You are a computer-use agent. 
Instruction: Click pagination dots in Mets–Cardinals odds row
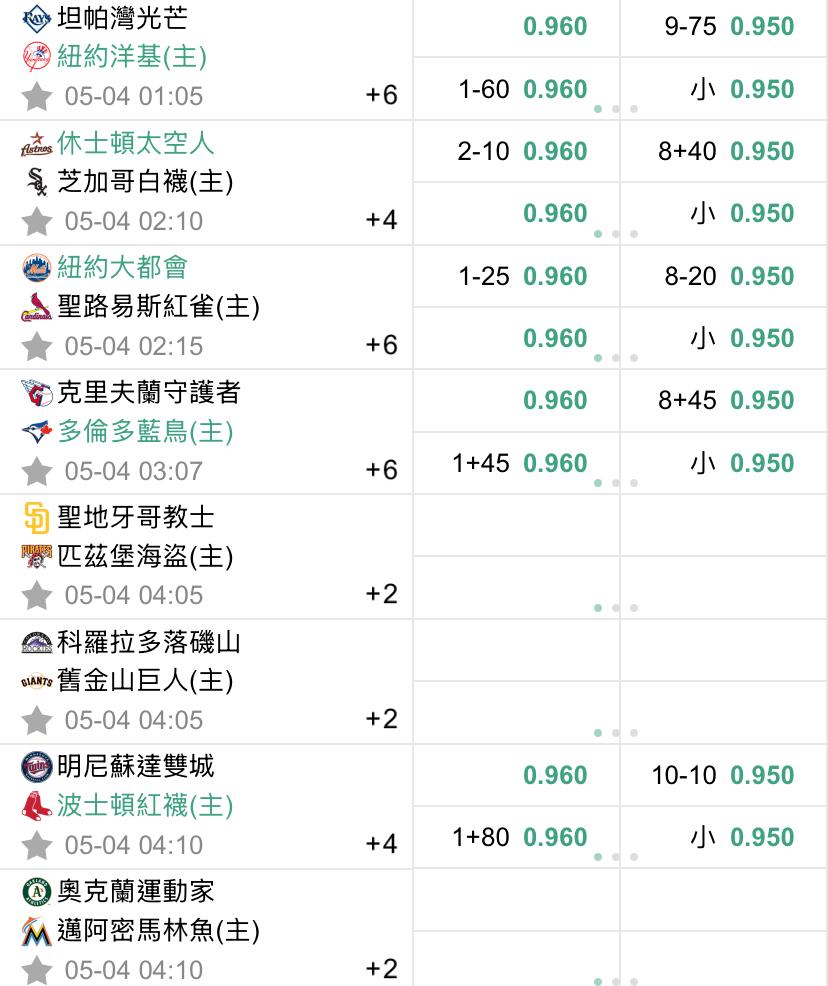click(x=615, y=358)
